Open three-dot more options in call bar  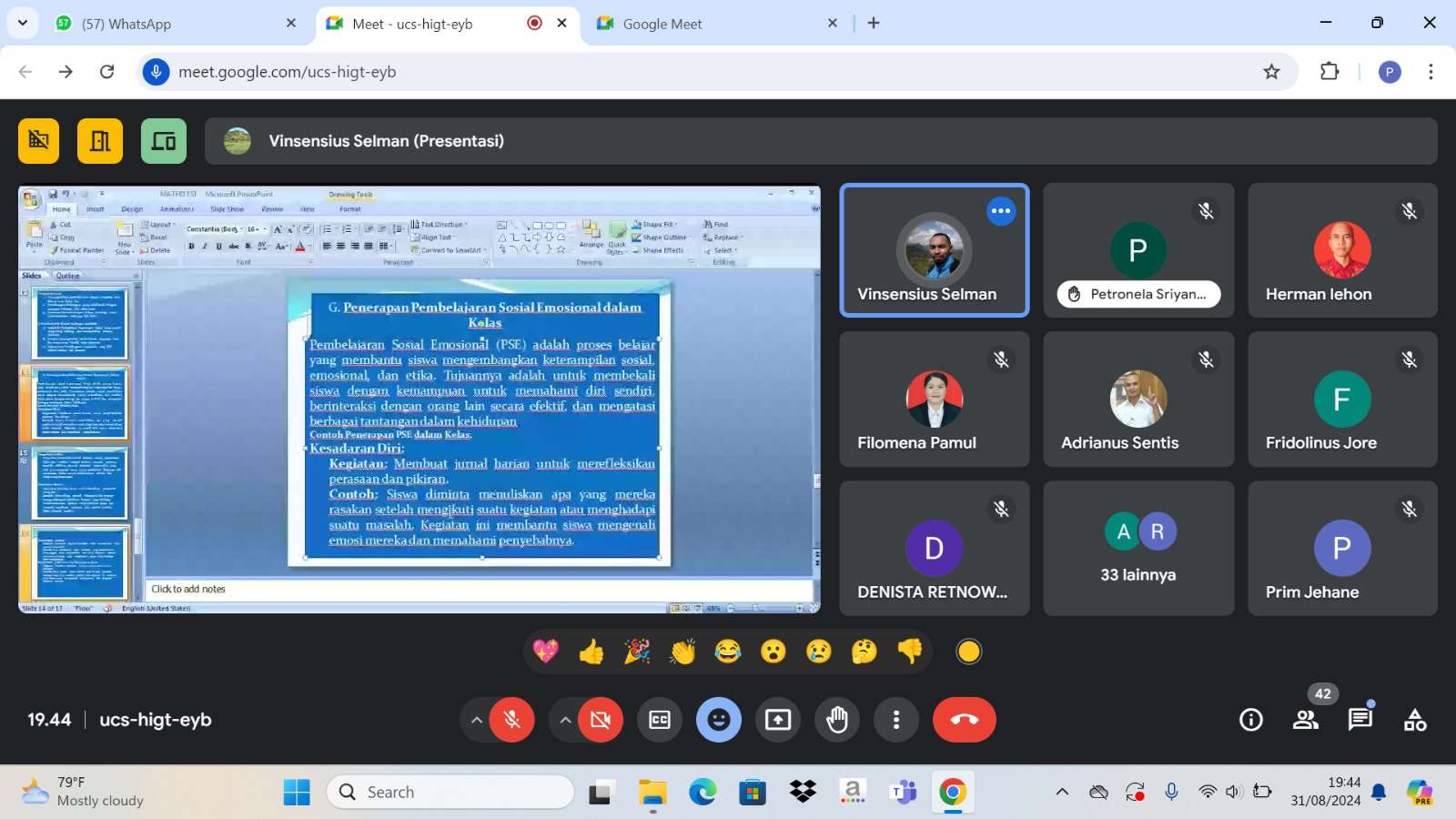tap(896, 720)
